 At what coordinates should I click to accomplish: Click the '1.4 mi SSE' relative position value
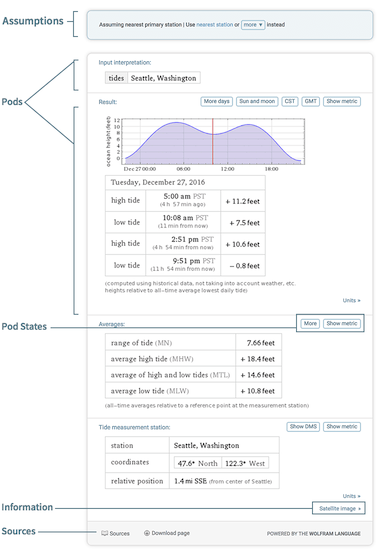[x=190, y=481]
